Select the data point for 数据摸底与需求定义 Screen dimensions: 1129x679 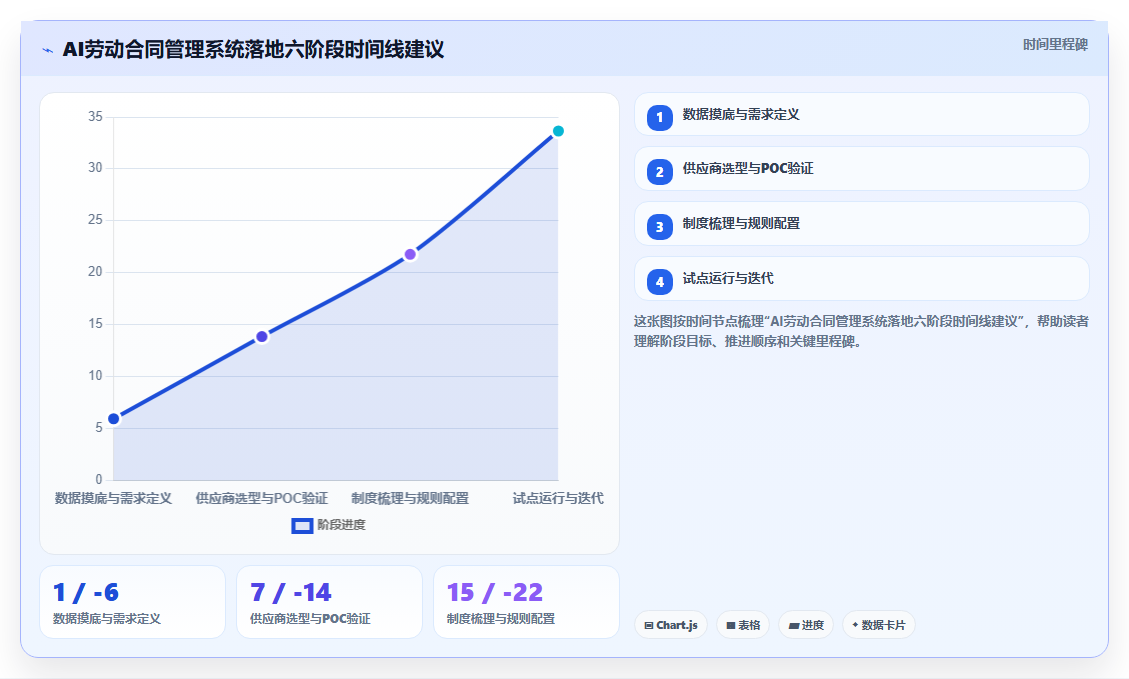[114, 418]
